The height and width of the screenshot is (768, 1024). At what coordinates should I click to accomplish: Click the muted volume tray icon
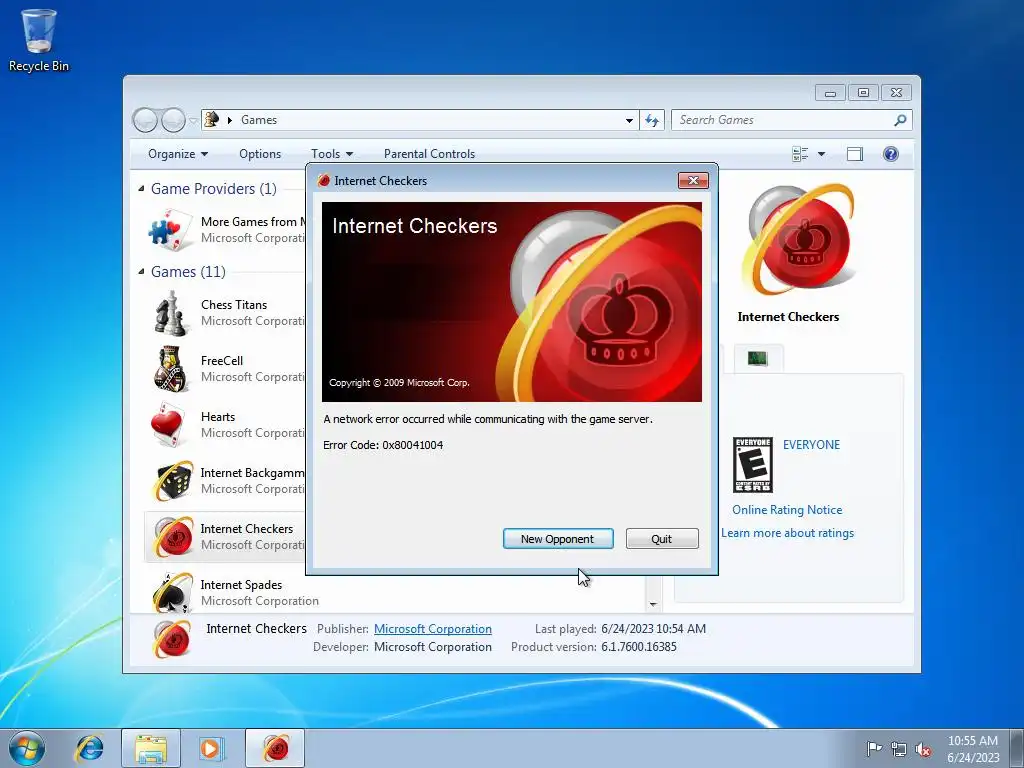pyautogui.click(x=923, y=749)
